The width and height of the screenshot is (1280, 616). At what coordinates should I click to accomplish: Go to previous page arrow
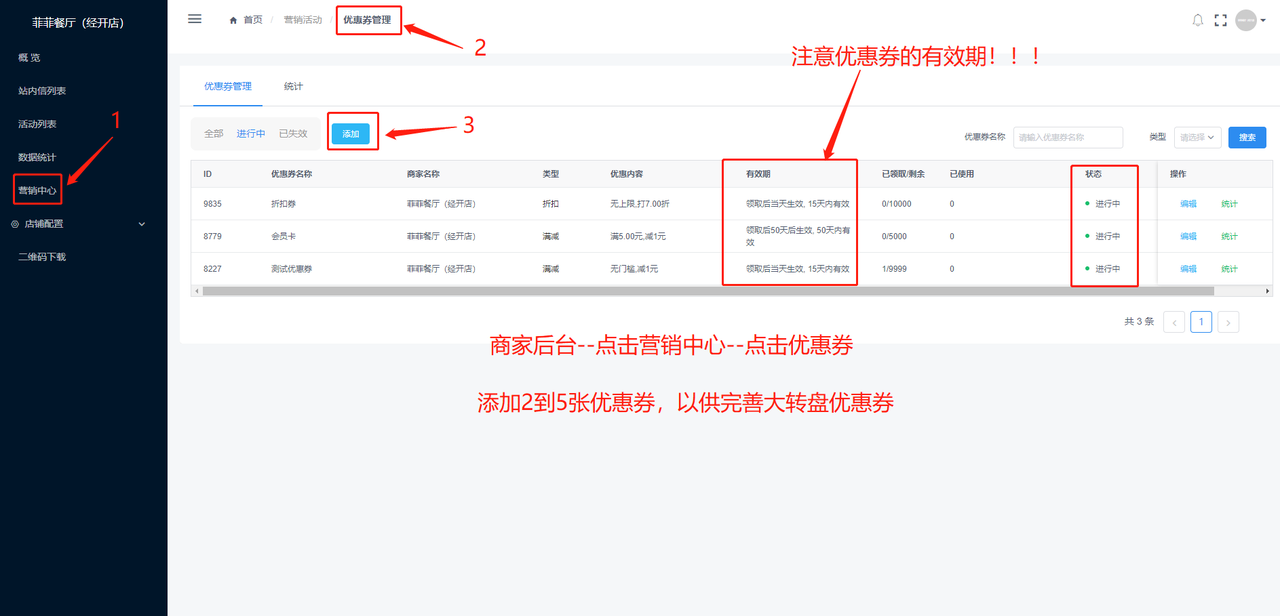click(x=1174, y=322)
